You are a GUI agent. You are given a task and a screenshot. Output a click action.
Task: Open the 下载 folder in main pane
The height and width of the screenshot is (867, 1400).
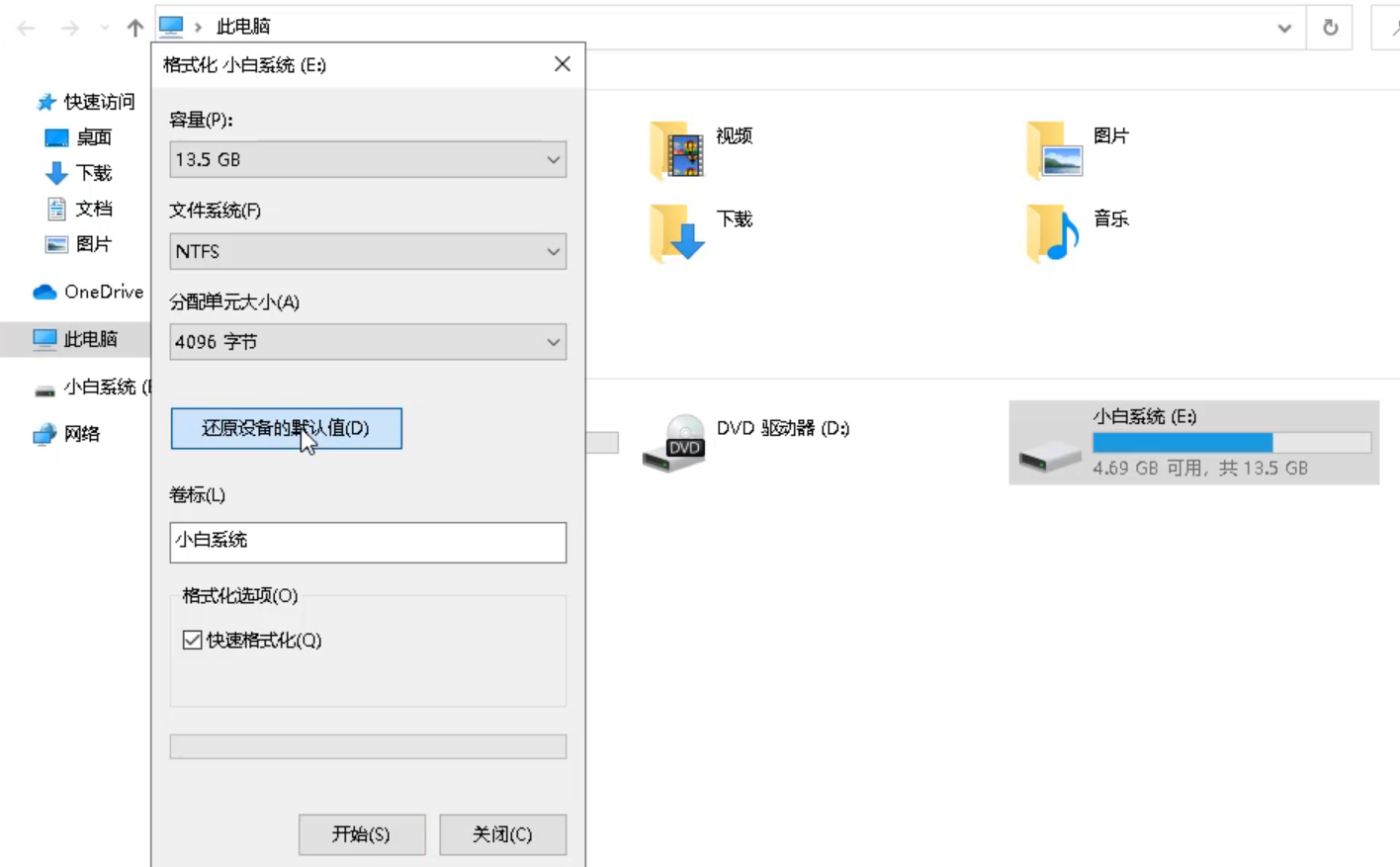point(677,233)
